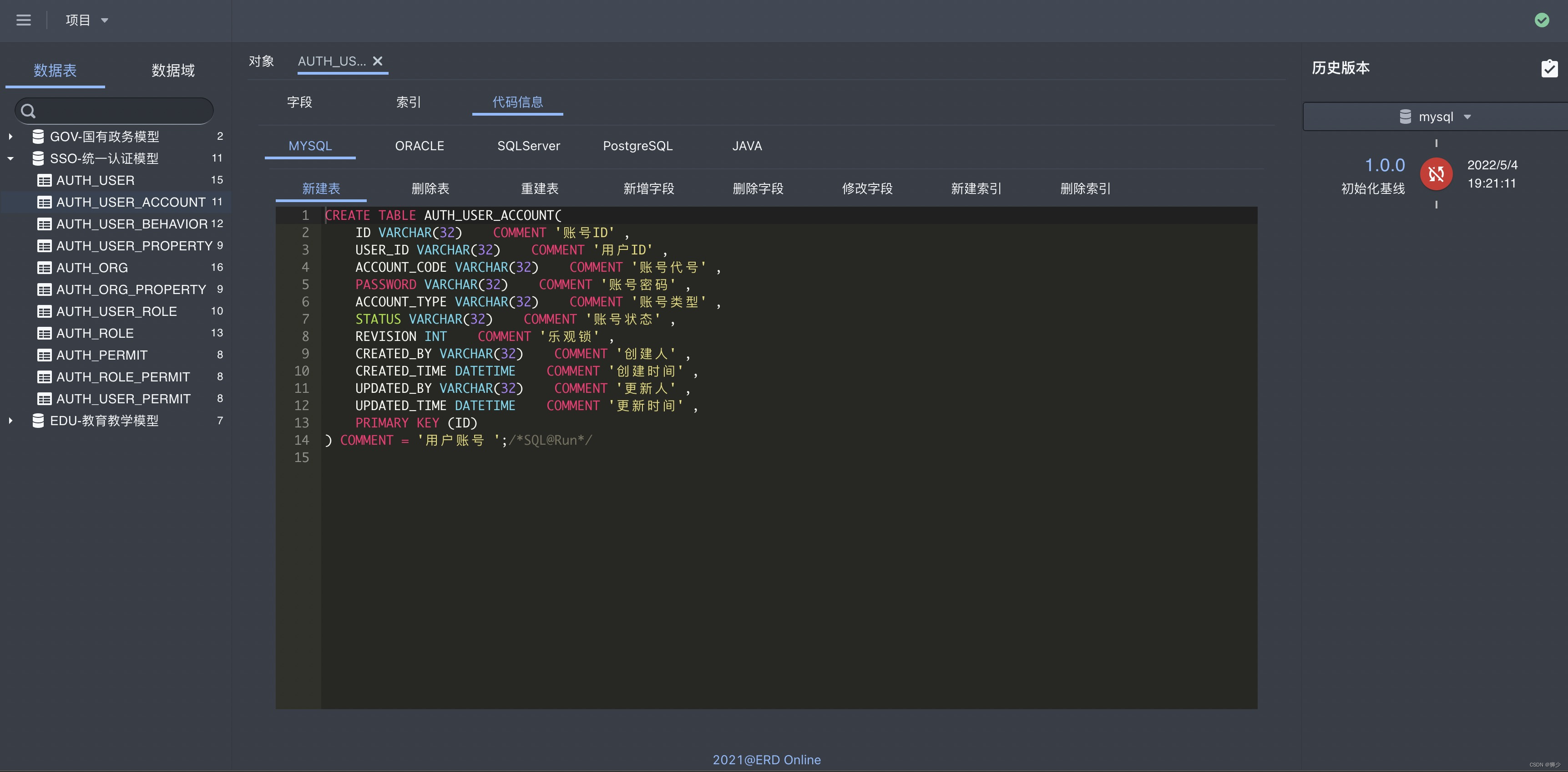Close the AUTH_US... tab
The image size is (1568, 772).
377,61
